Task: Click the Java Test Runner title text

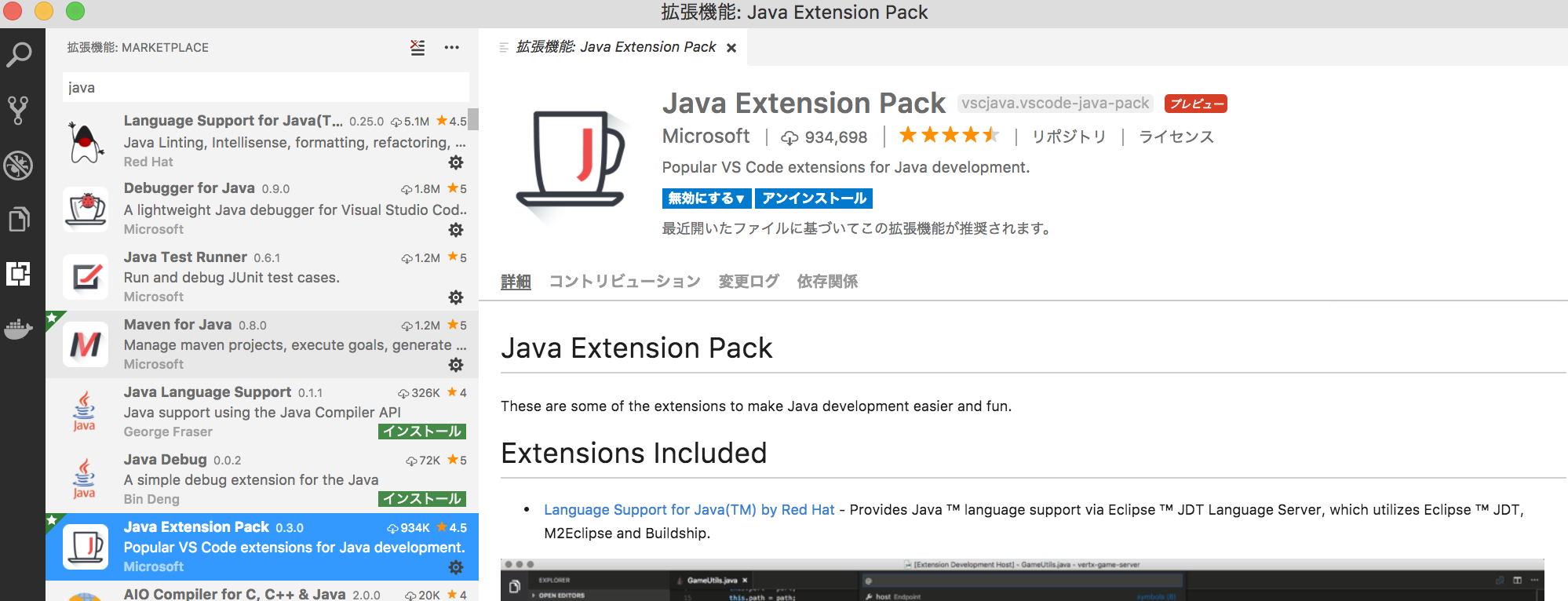Action: click(x=185, y=257)
